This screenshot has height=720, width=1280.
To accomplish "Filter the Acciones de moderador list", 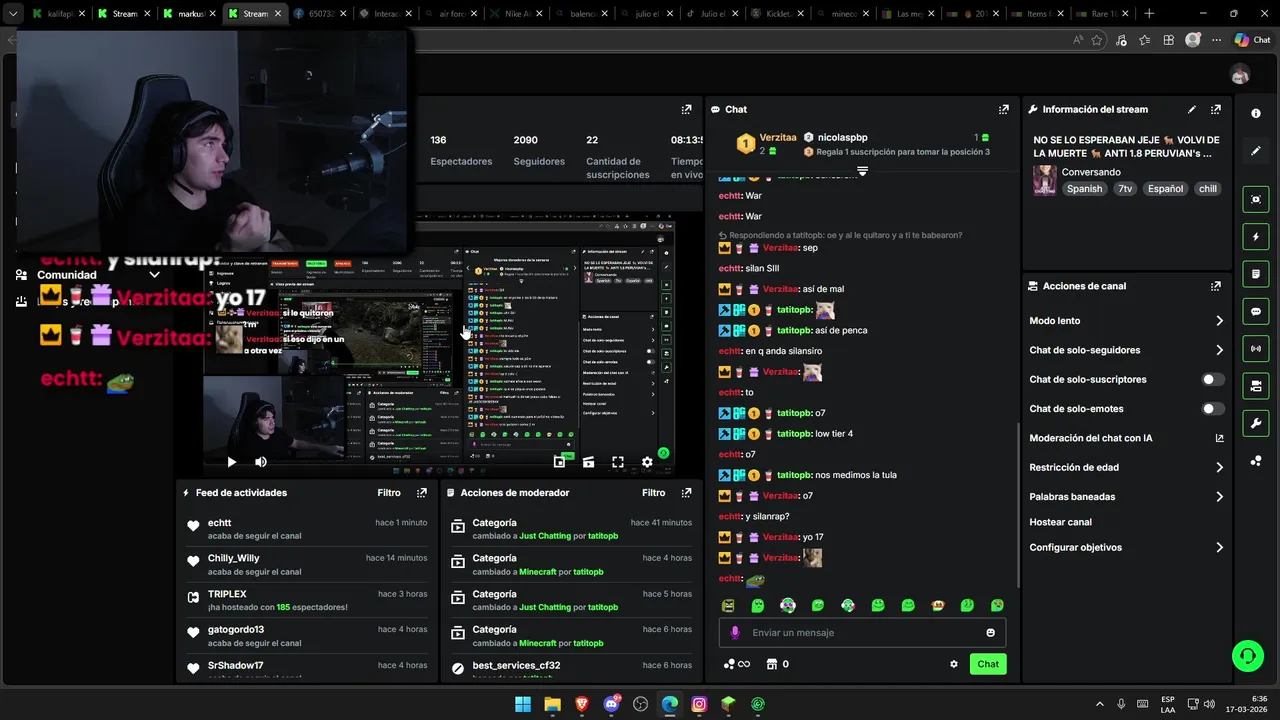I will tap(653, 493).
